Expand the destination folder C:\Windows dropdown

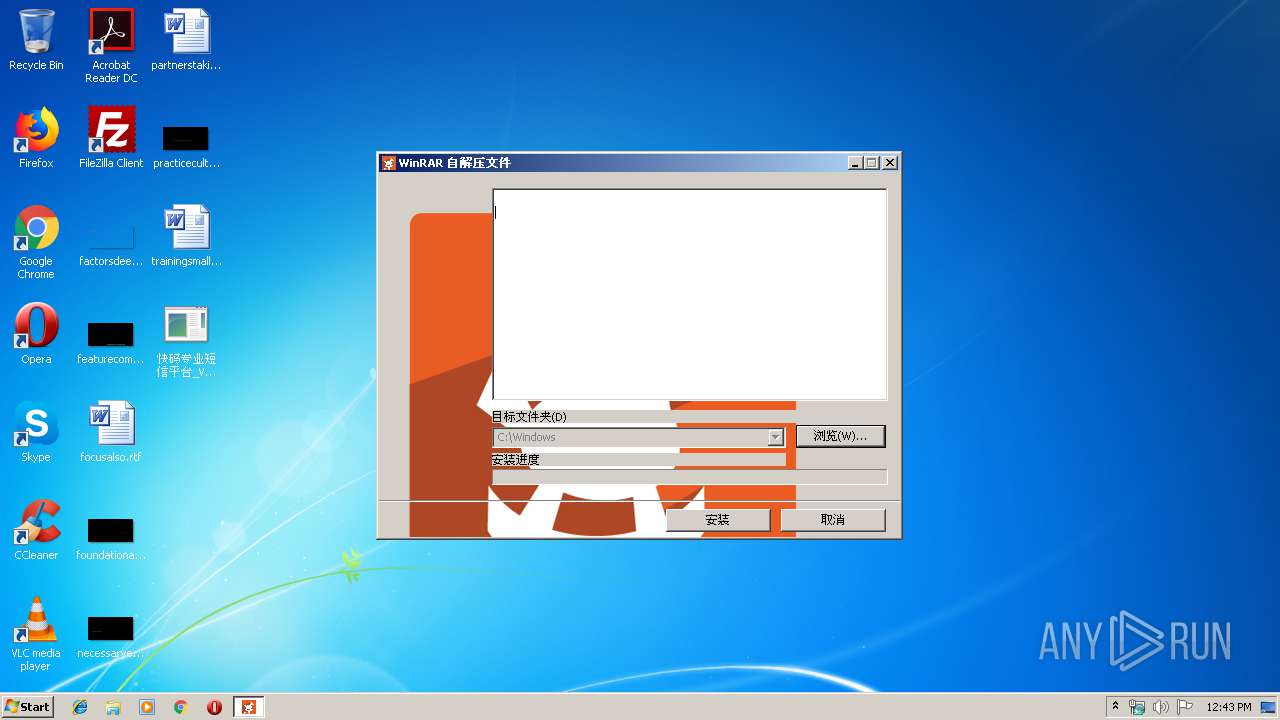tap(775, 437)
